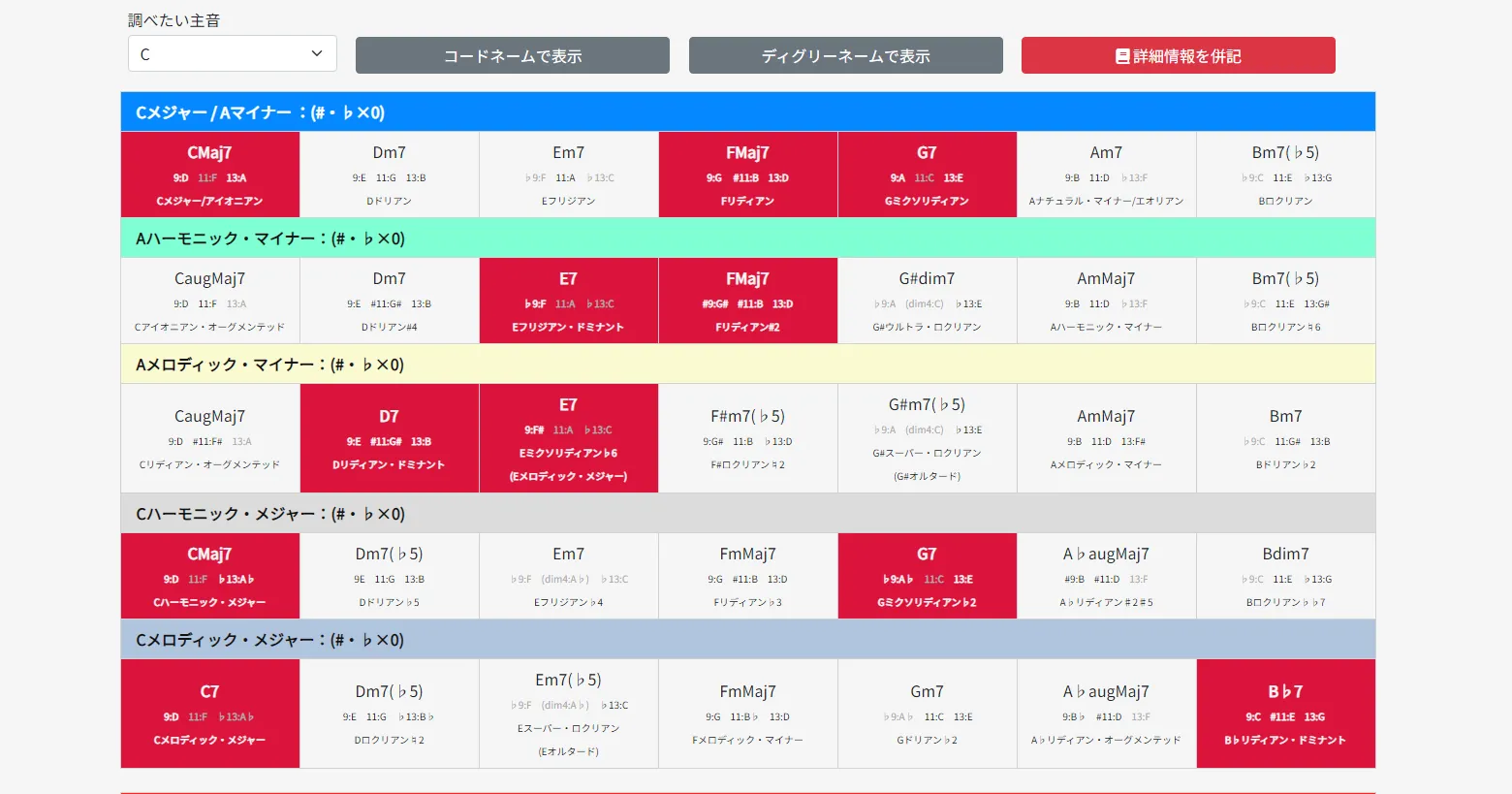Click the document icon on the red 詳細情報を併記 button

(x=1122, y=56)
